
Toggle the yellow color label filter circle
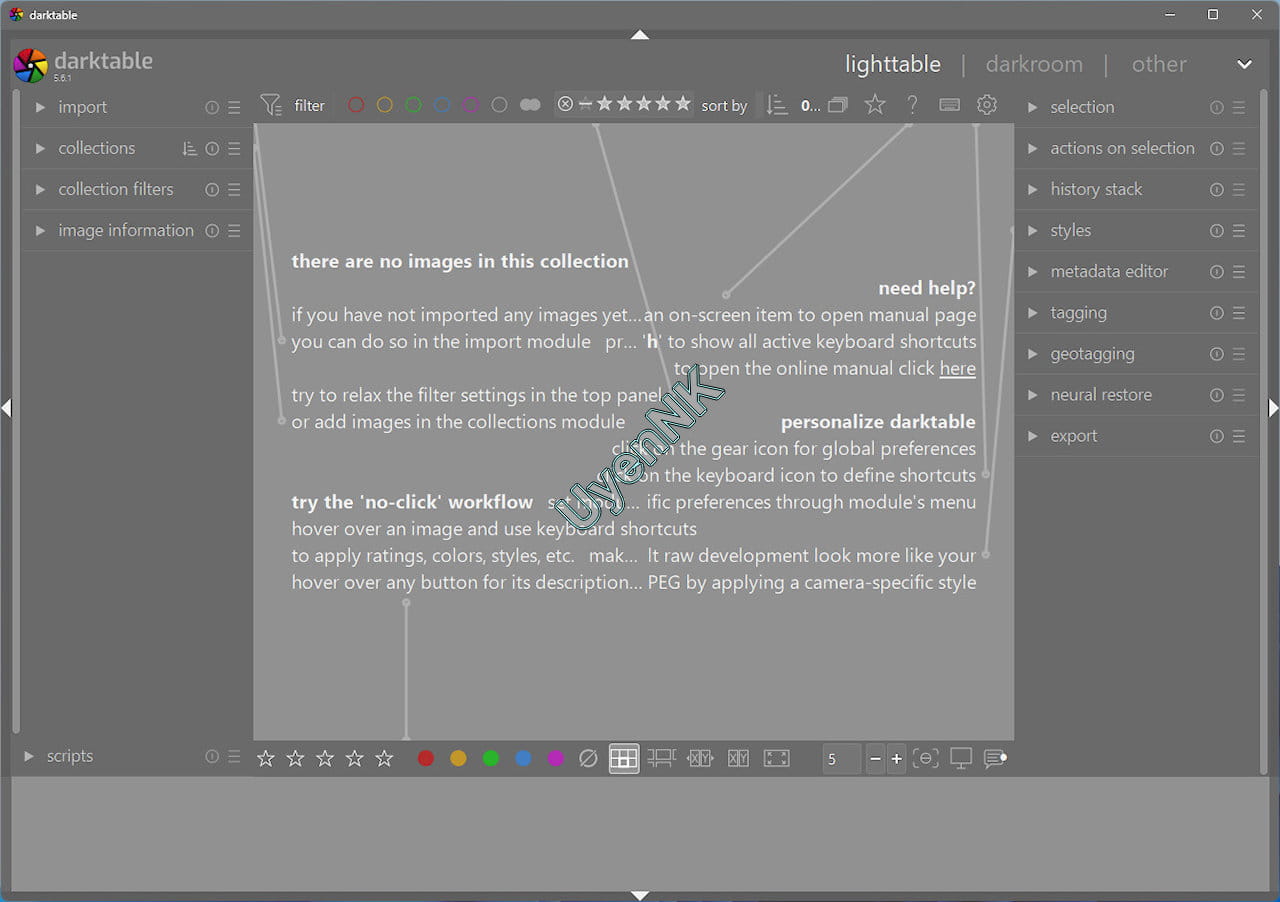pyautogui.click(x=384, y=105)
